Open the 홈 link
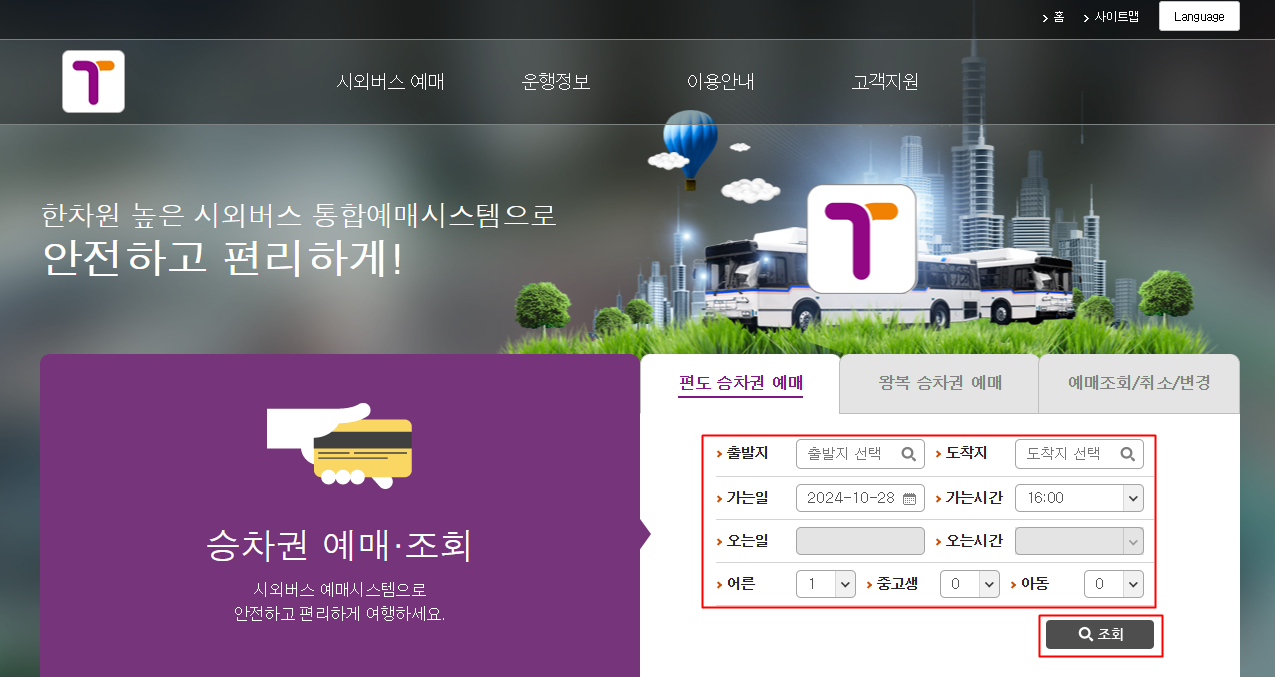The width and height of the screenshot is (1275, 677). tap(1058, 17)
